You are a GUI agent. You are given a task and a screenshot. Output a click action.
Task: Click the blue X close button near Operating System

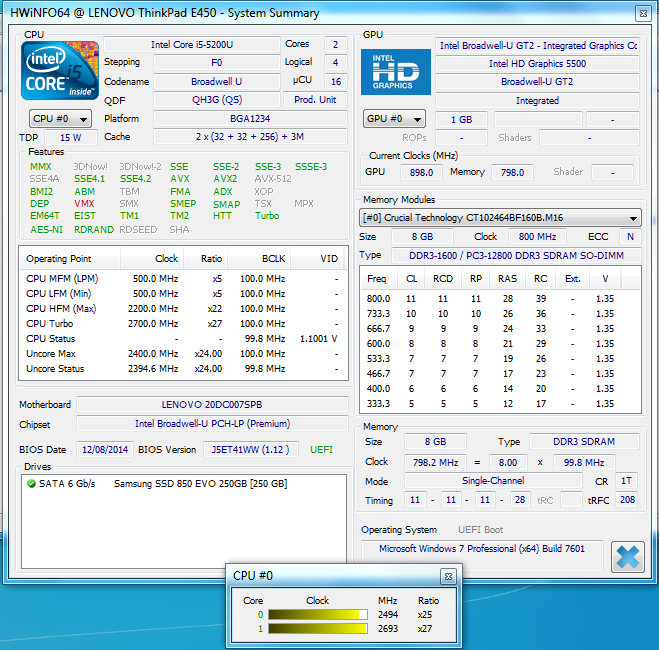point(627,557)
